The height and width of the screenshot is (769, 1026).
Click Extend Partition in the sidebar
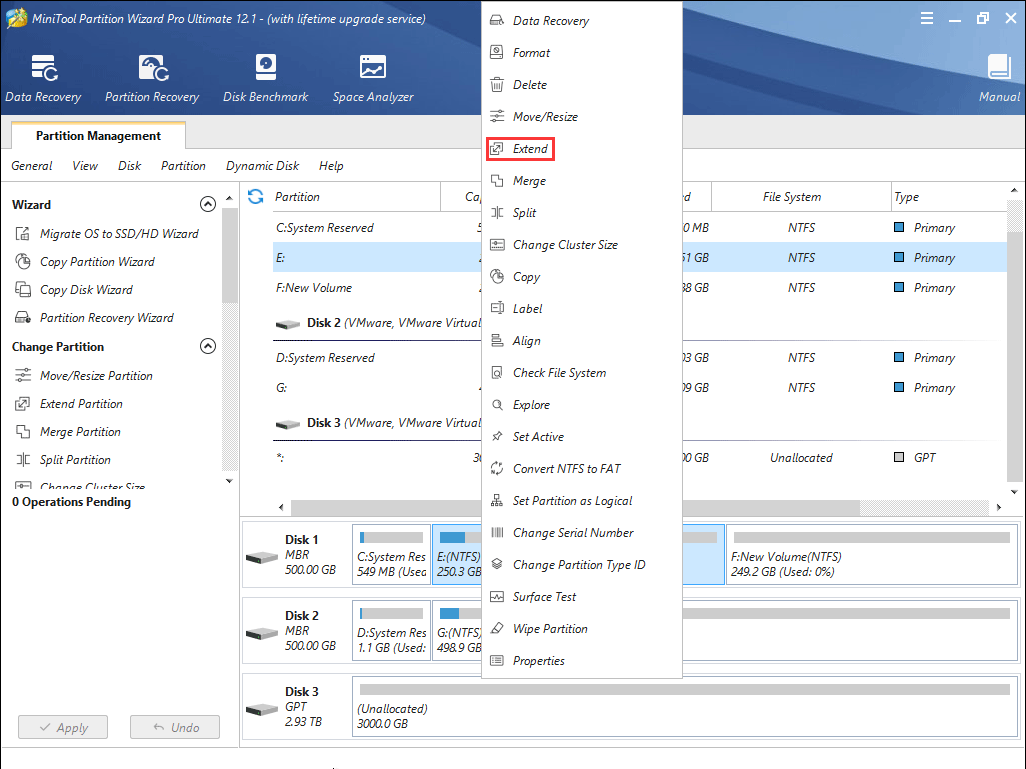pyautogui.click(x=69, y=404)
